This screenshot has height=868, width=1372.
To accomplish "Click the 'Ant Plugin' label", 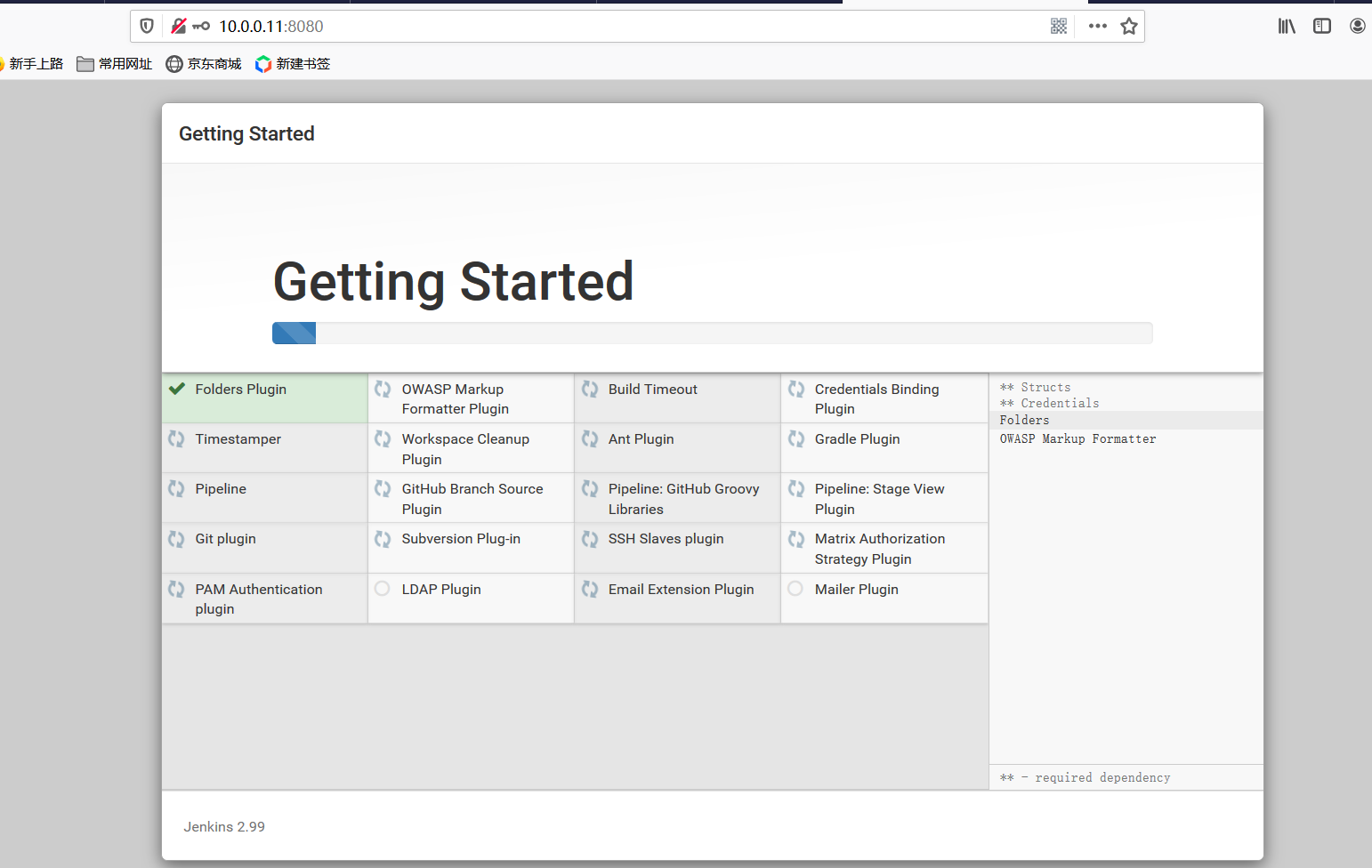I will click(642, 439).
